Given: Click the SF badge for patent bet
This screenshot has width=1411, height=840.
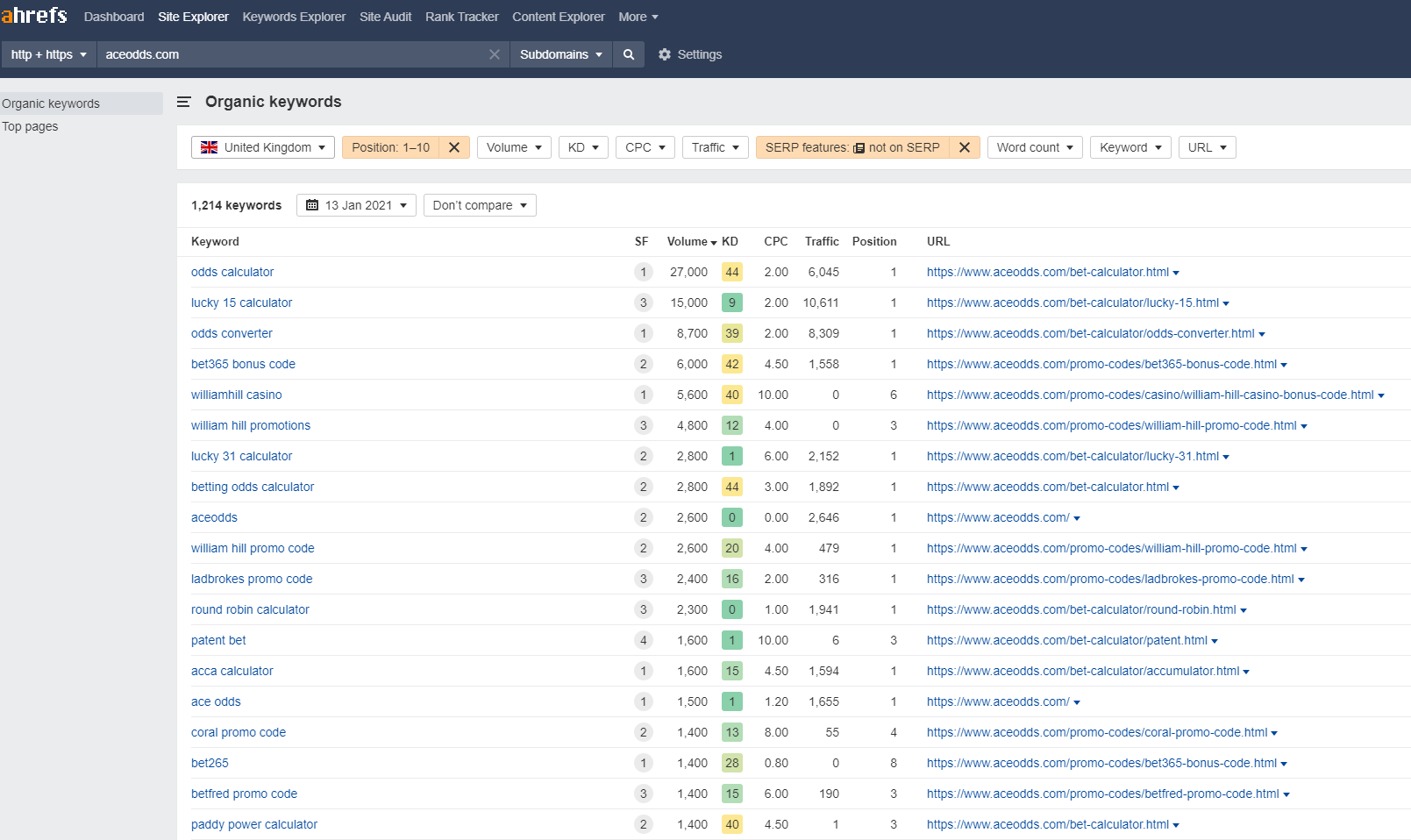Looking at the screenshot, I should (643, 640).
